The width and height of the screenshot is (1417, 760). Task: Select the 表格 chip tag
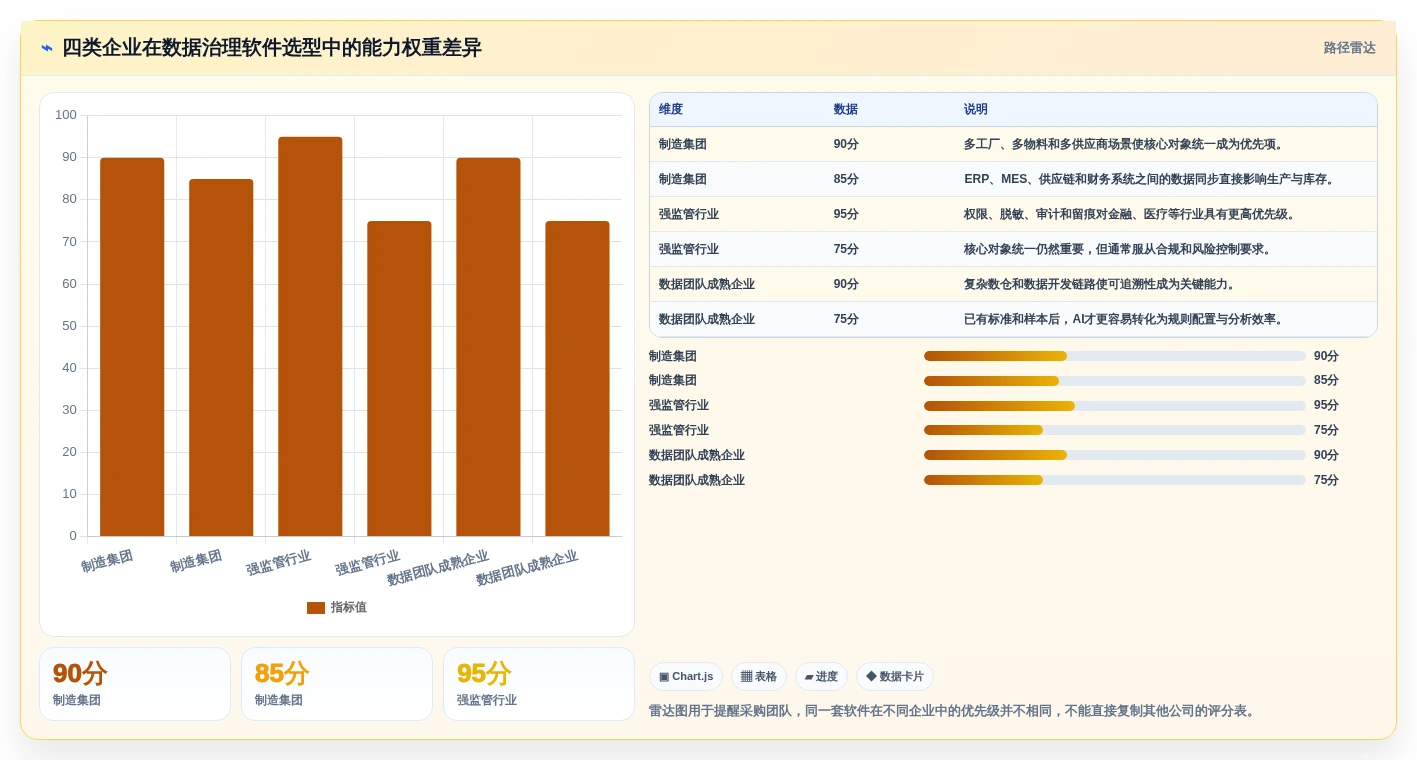[759, 677]
